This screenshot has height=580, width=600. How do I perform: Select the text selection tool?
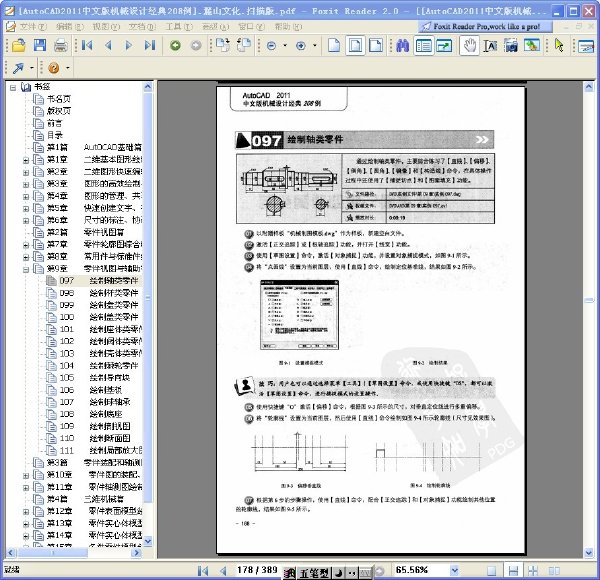click(490, 46)
